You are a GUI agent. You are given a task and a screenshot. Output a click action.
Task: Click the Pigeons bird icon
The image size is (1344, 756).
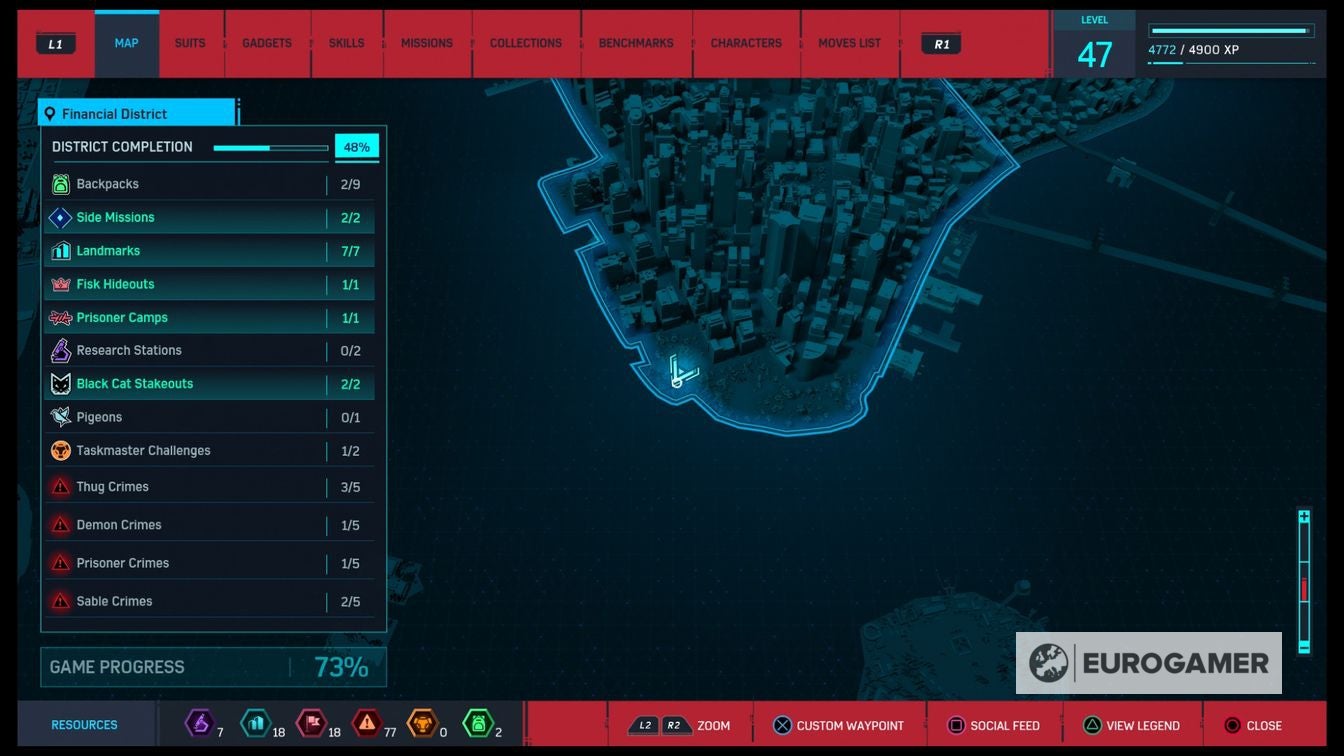pos(61,417)
